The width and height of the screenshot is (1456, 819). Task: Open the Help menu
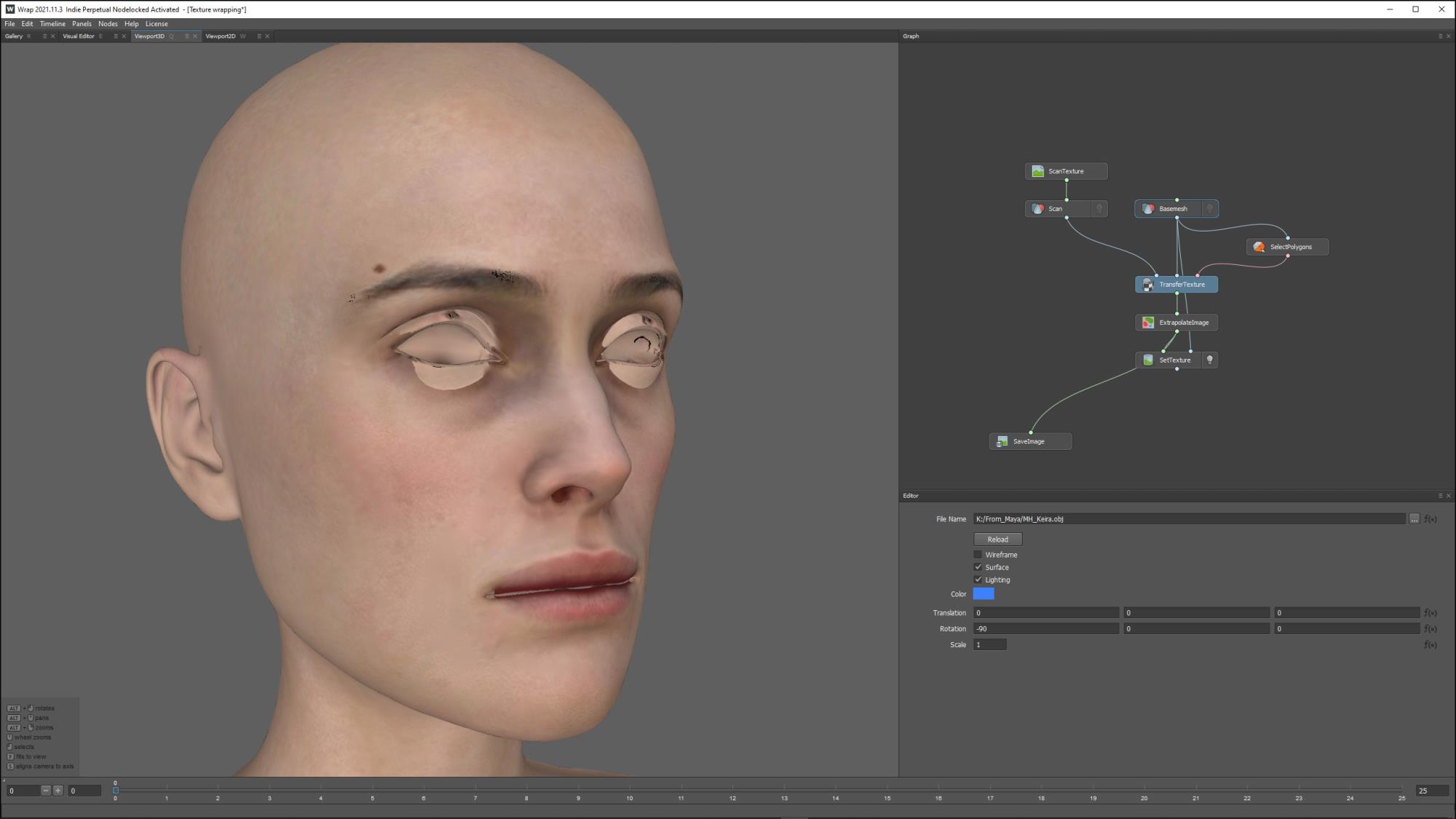(131, 24)
